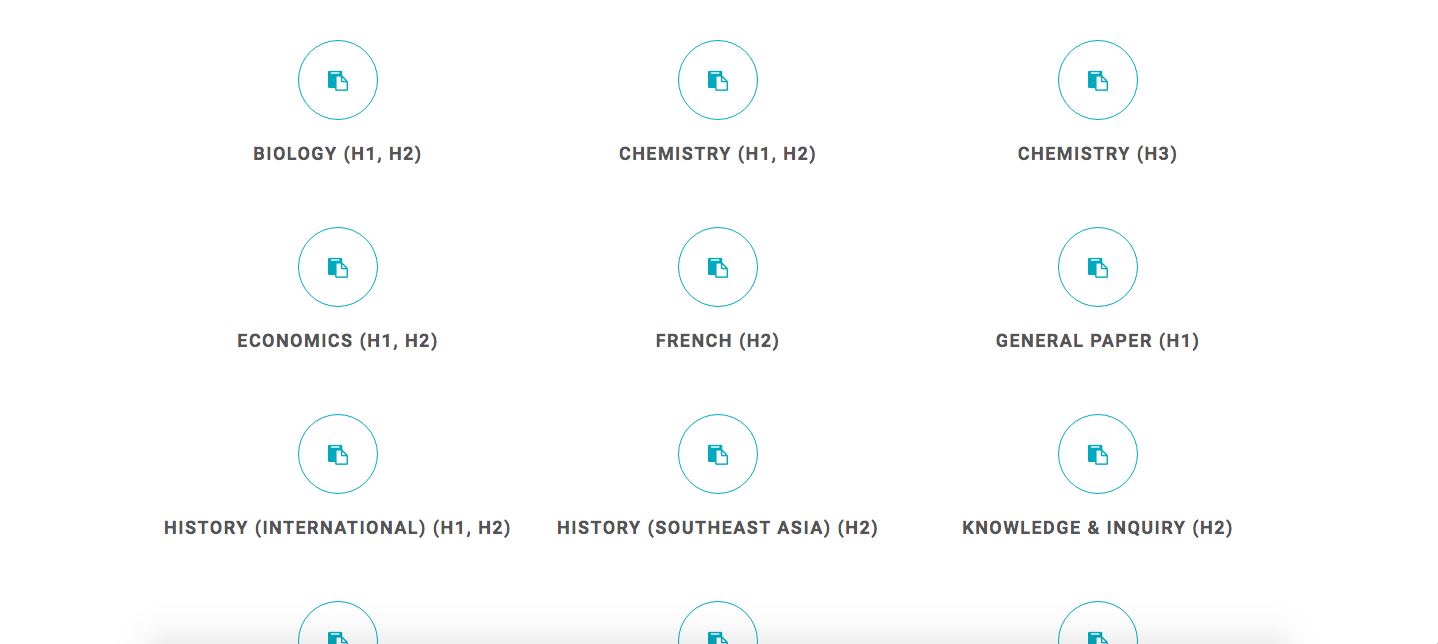Screen dimensions: 1438x644
Task: Click the partially visible icon below Knowledge & Inquiry
Action: [1098, 626]
